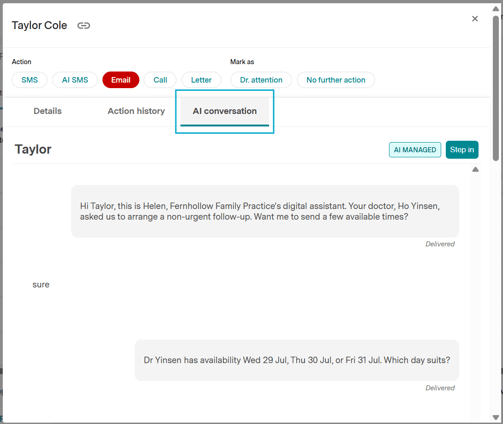
Task: Click the dialog scrollbar down arrow
Action: click(496, 417)
